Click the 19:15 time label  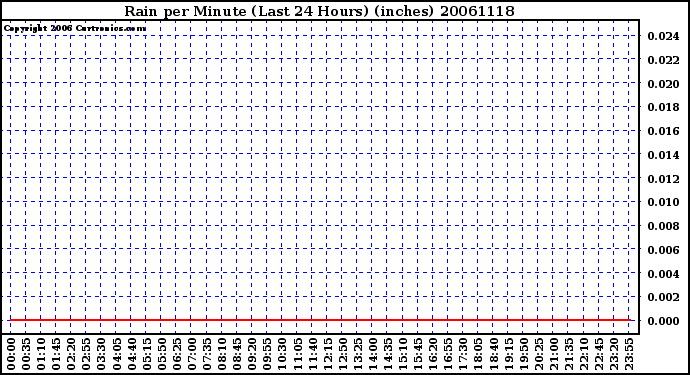coord(508,354)
